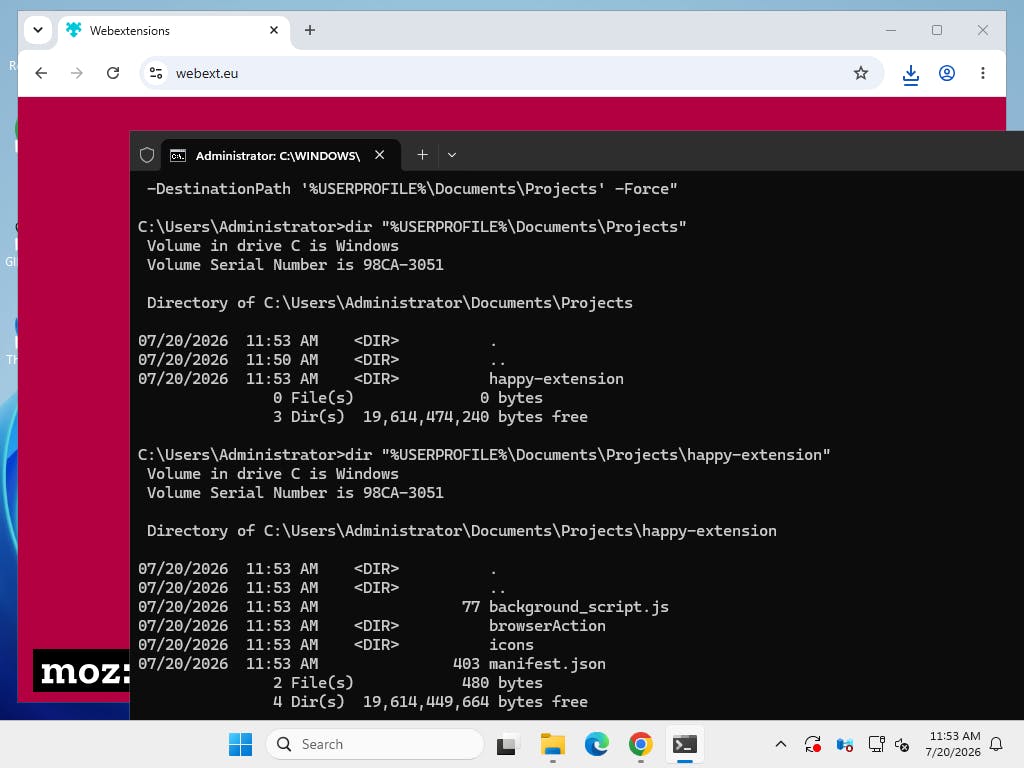1024x768 pixels.
Task: Click 'browserAction' in terminal listing
Action: (547, 626)
